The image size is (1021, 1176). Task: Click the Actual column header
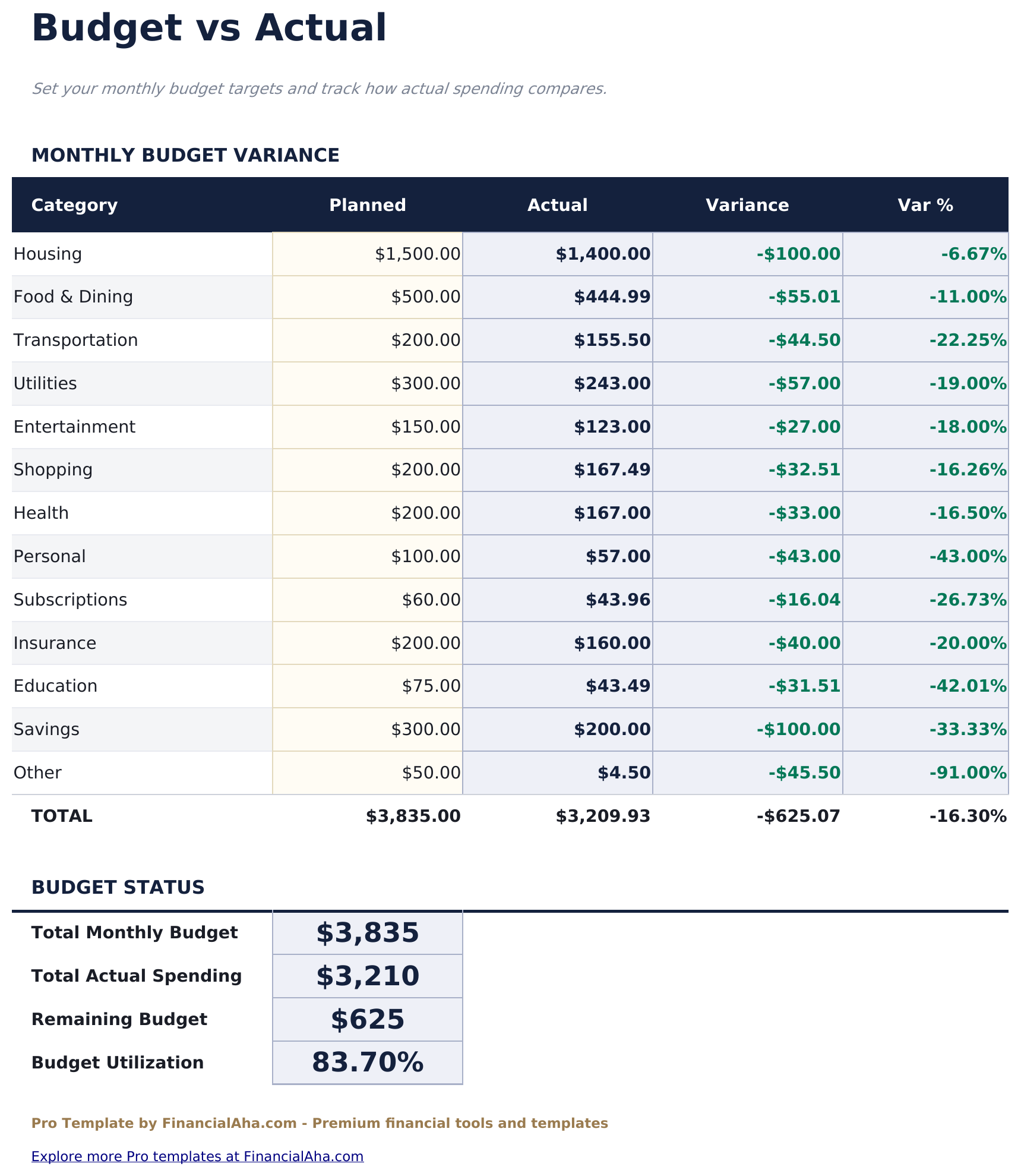coord(557,205)
